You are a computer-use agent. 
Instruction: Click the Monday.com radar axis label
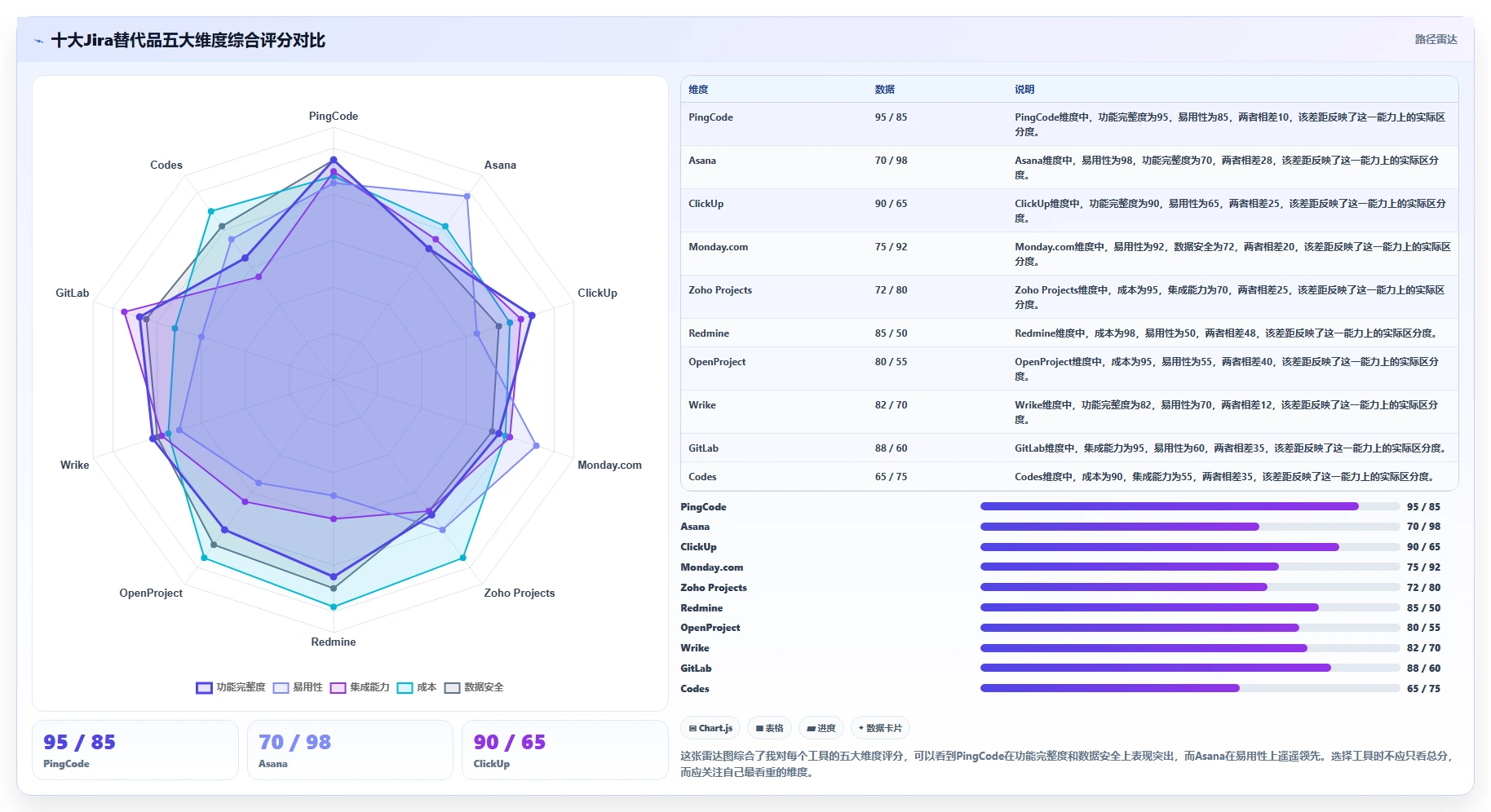pyautogui.click(x=609, y=466)
